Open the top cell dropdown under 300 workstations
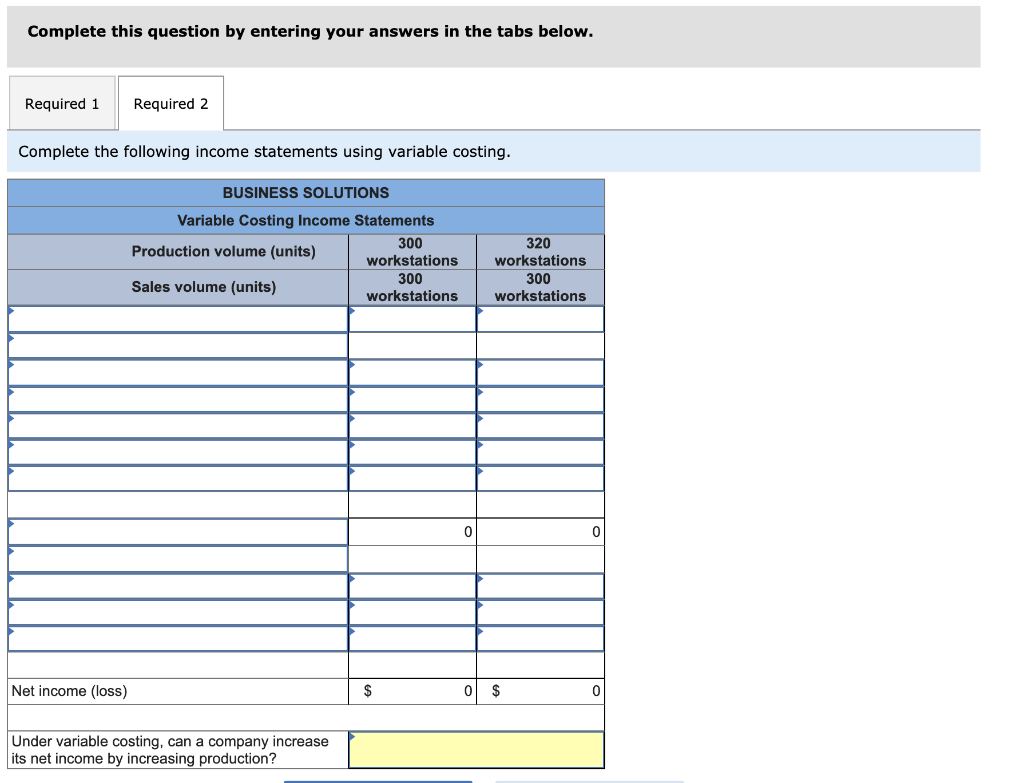This screenshot has height=783, width=1024. pyautogui.click(x=411, y=318)
